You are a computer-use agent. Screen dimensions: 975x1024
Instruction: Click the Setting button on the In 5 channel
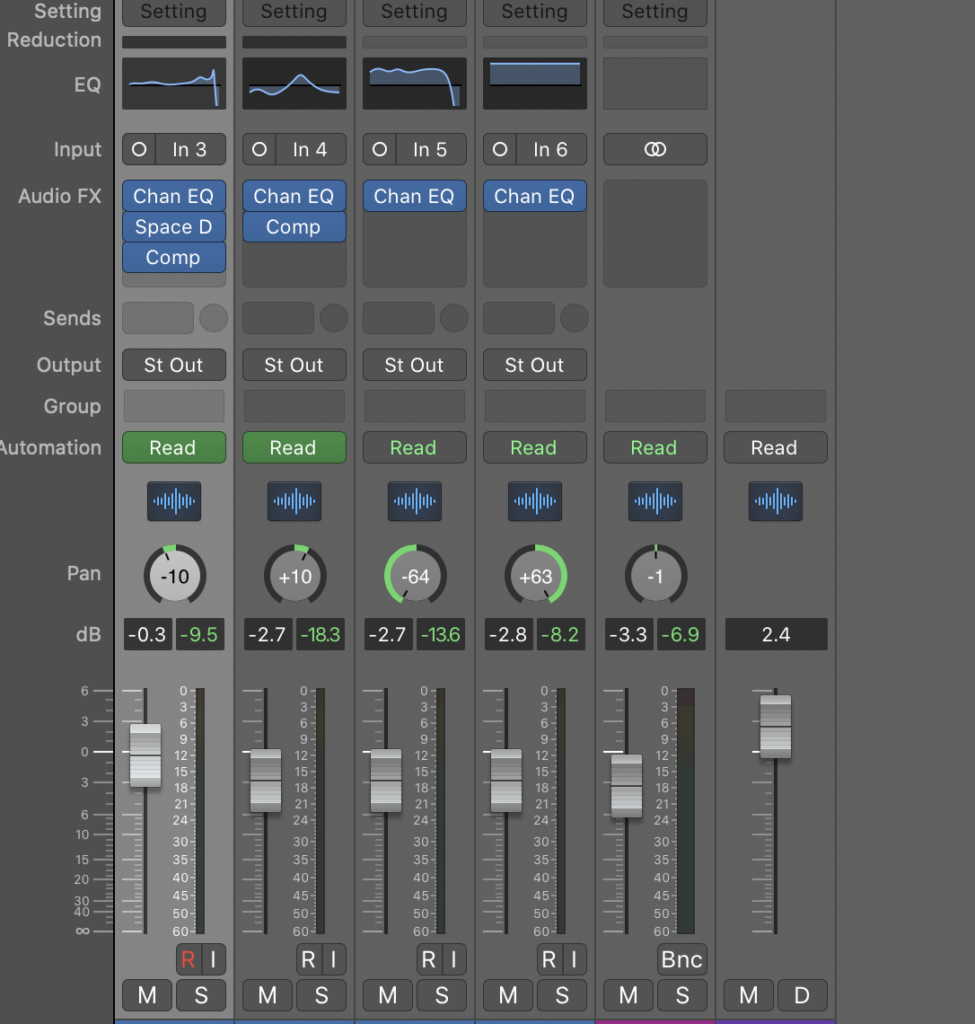(415, 12)
